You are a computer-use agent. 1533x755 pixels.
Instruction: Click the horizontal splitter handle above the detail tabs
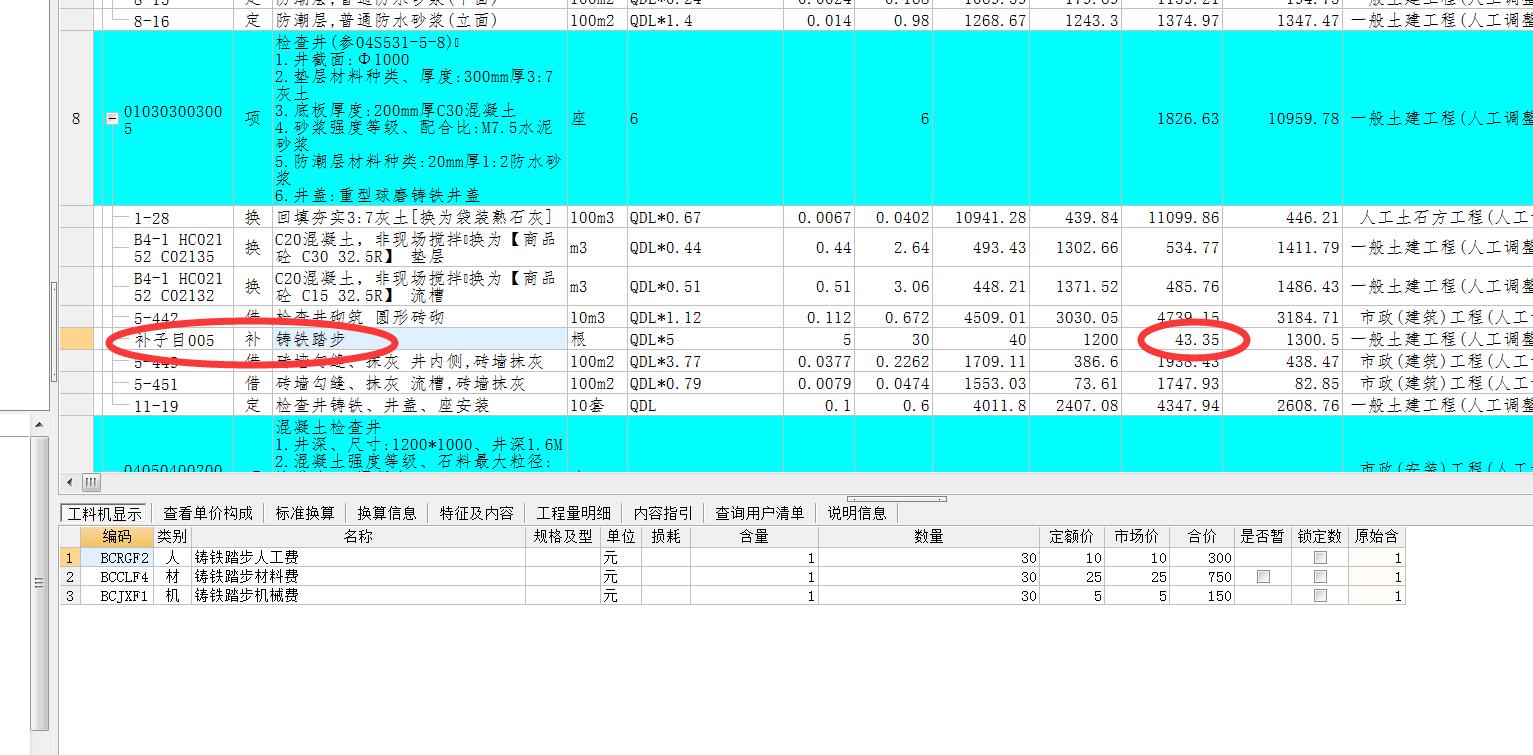[897, 498]
